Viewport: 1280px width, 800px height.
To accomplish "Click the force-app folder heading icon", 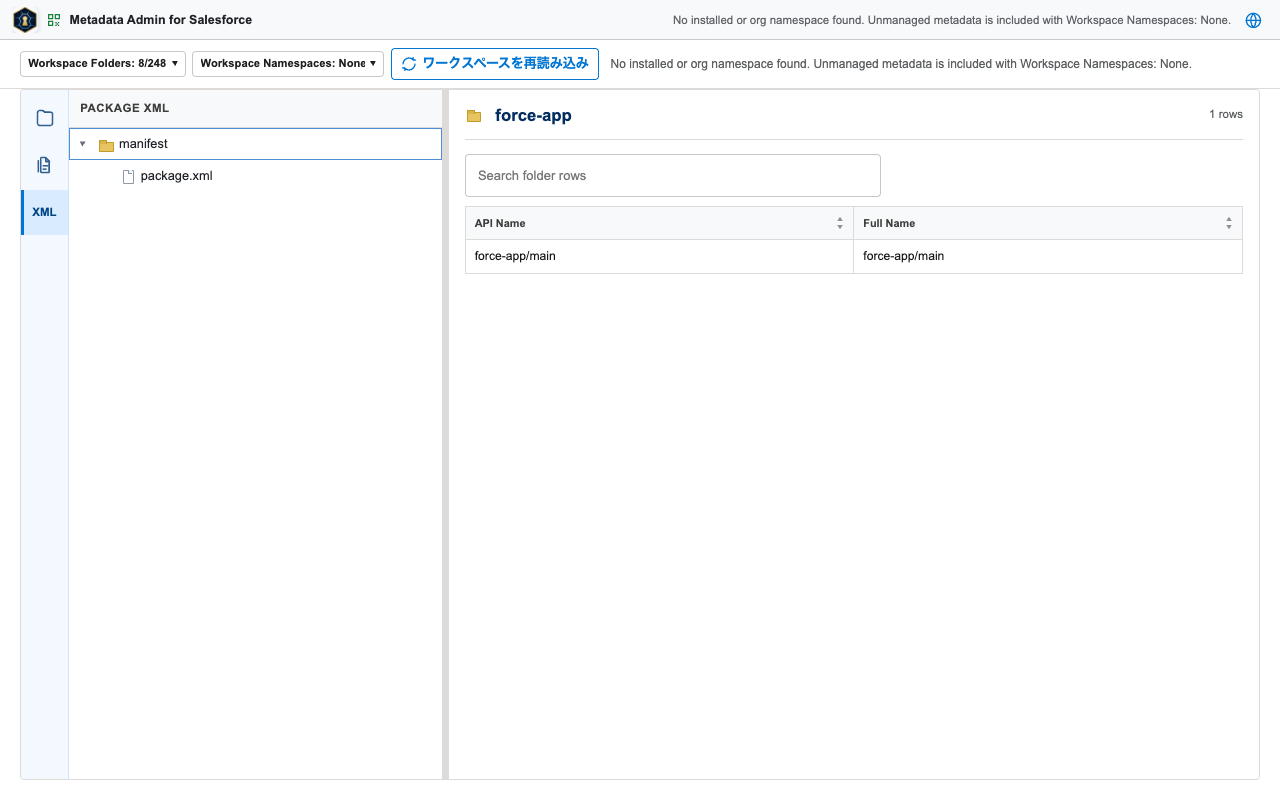I will (x=474, y=116).
